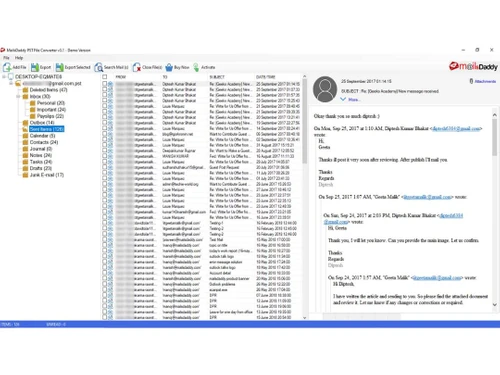Click the Outbox folder icon
The height and width of the screenshot is (375, 500).
click(25, 123)
